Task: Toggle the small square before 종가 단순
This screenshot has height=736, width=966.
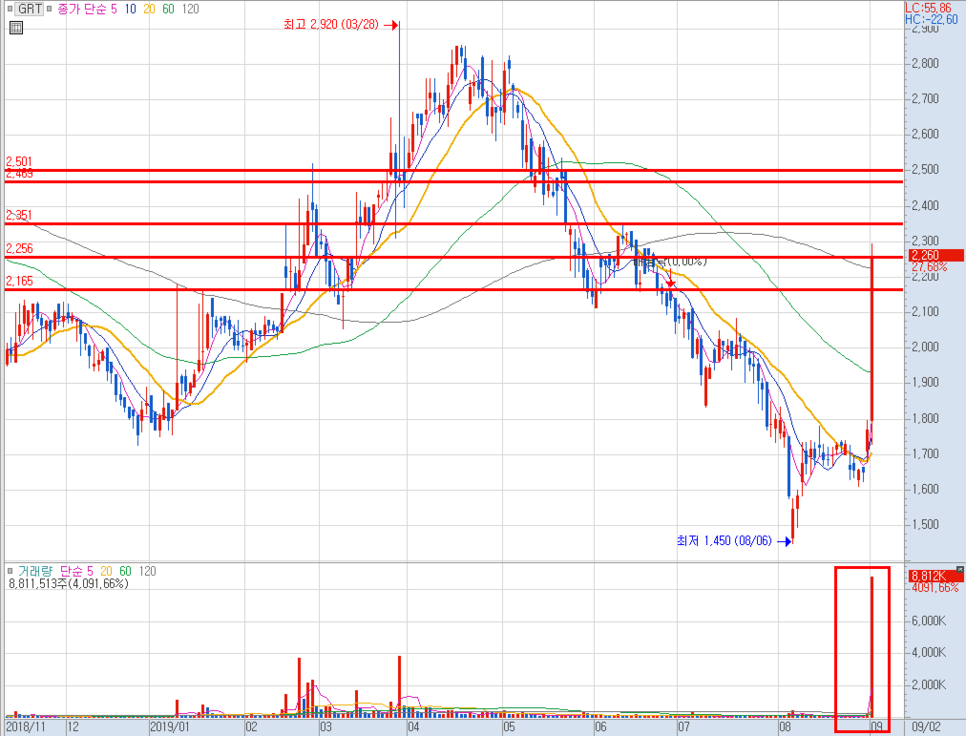Action: [x=49, y=9]
